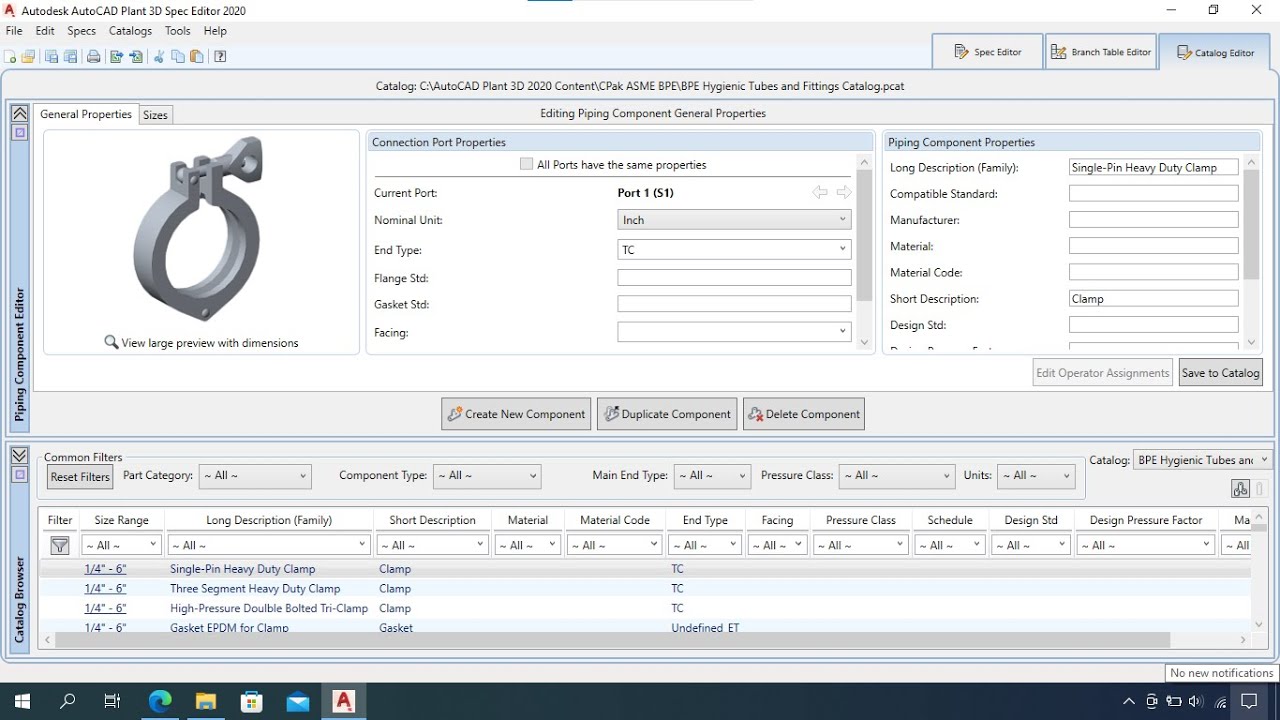Open the Nominal Unit dropdown showing Inch

click(x=734, y=220)
